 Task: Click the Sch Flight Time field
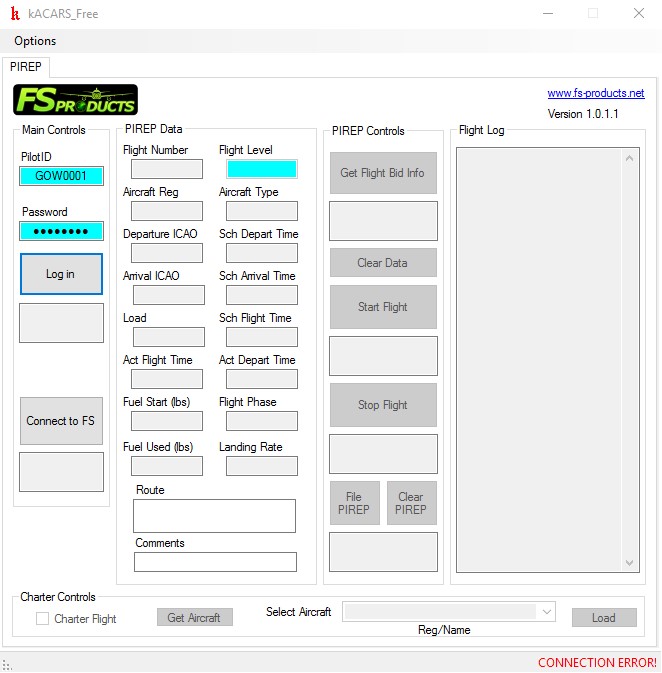pyautogui.click(x=262, y=337)
